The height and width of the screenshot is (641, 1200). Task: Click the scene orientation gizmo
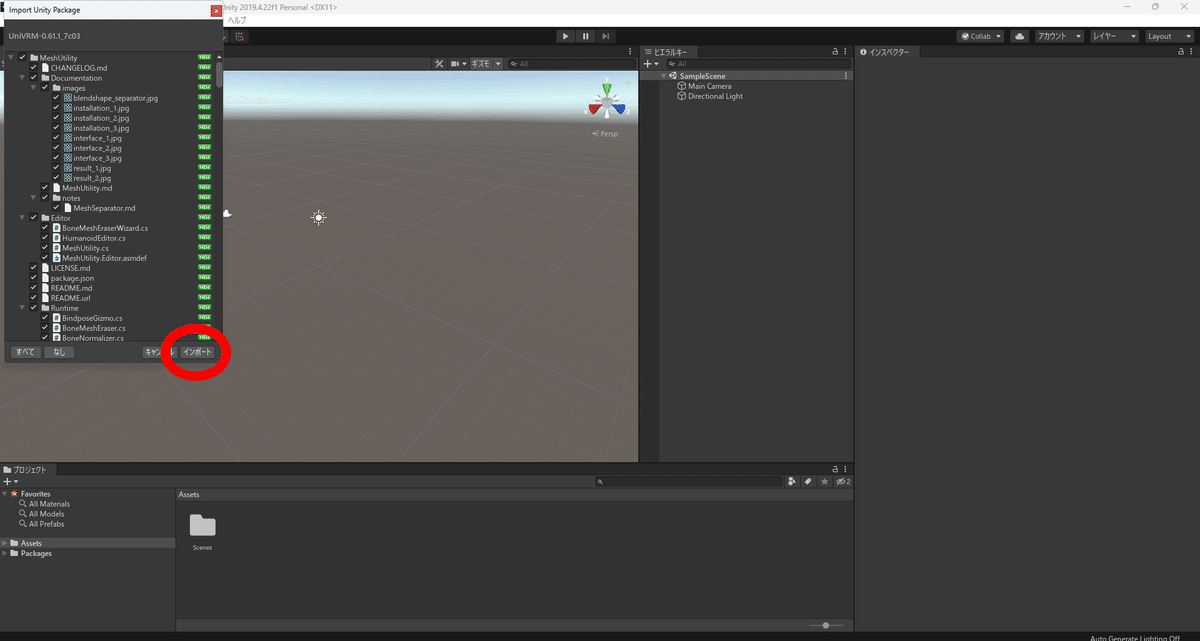point(606,100)
